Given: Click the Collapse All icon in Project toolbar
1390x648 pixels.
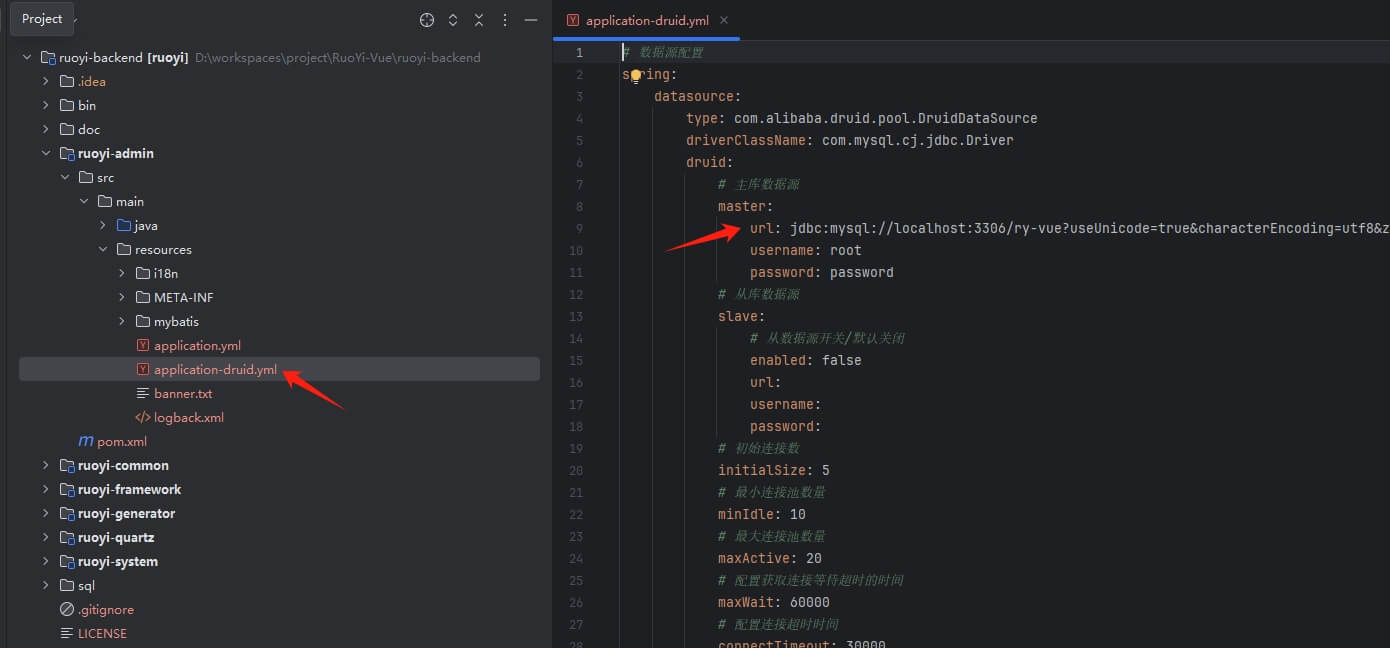Looking at the screenshot, I should tap(479, 20).
